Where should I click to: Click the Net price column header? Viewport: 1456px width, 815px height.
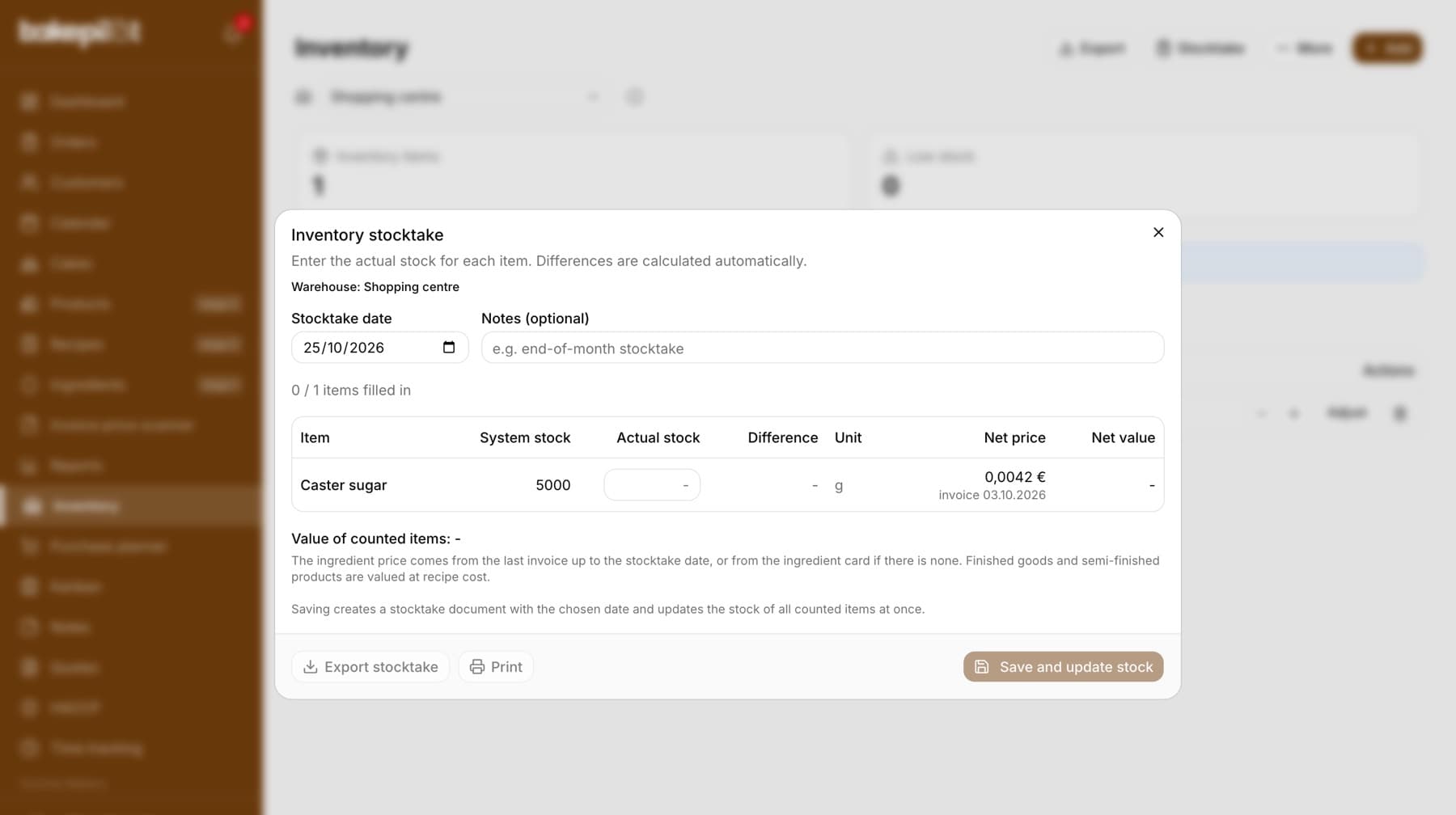1015,437
